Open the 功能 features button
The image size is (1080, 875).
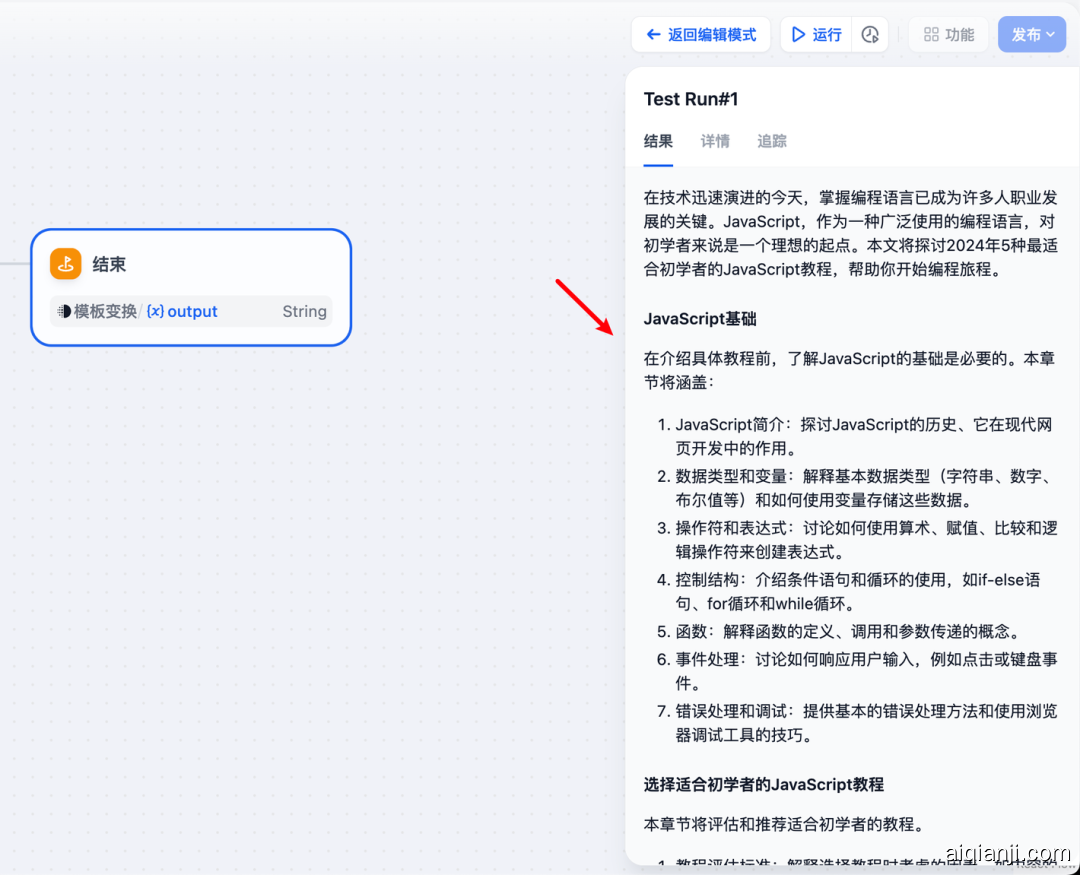(x=948, y=35)
